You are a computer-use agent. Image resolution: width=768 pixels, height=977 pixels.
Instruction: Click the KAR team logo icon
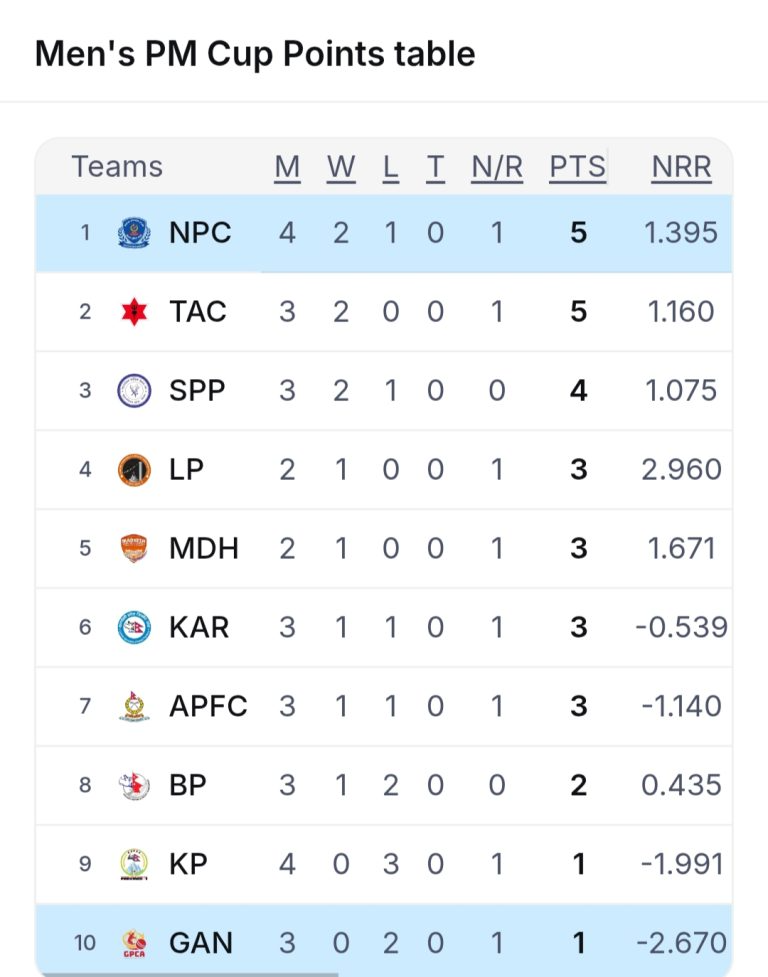[x=134, y=627]
